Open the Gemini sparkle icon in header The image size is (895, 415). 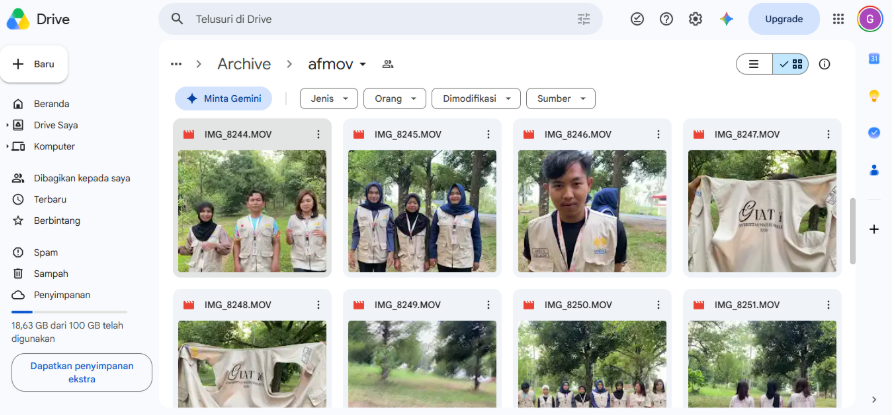click(726, 19)
